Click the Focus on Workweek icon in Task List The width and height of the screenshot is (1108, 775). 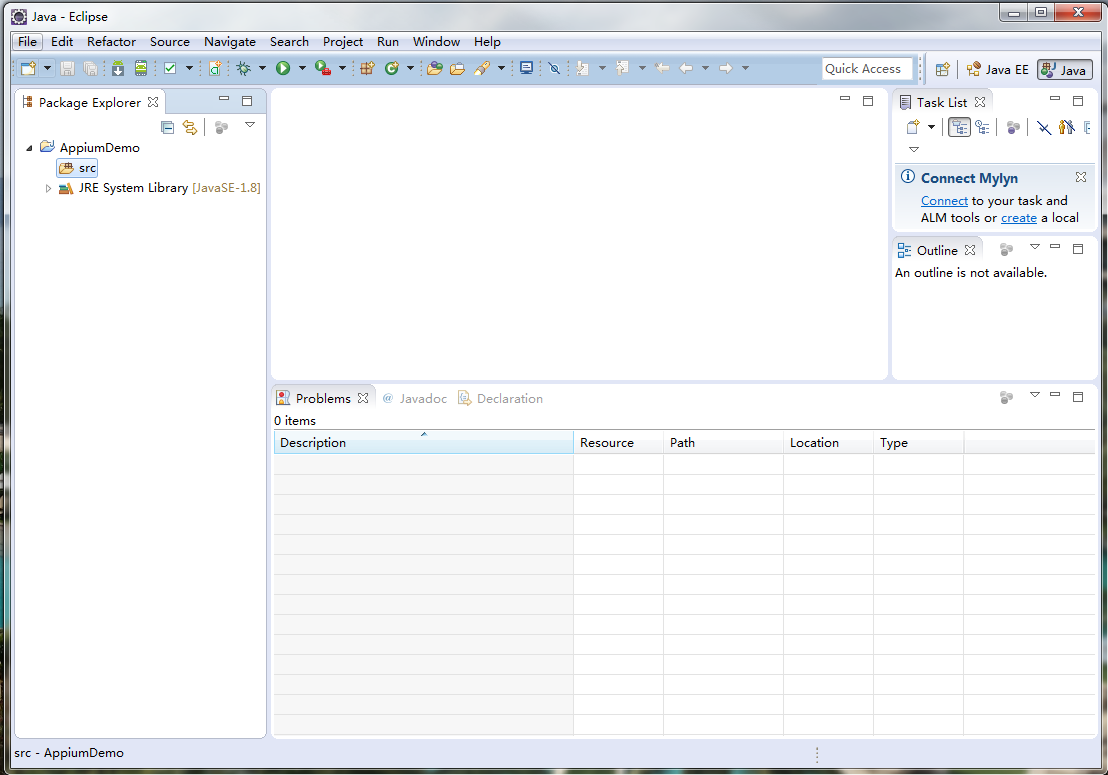click(1013, 127)
